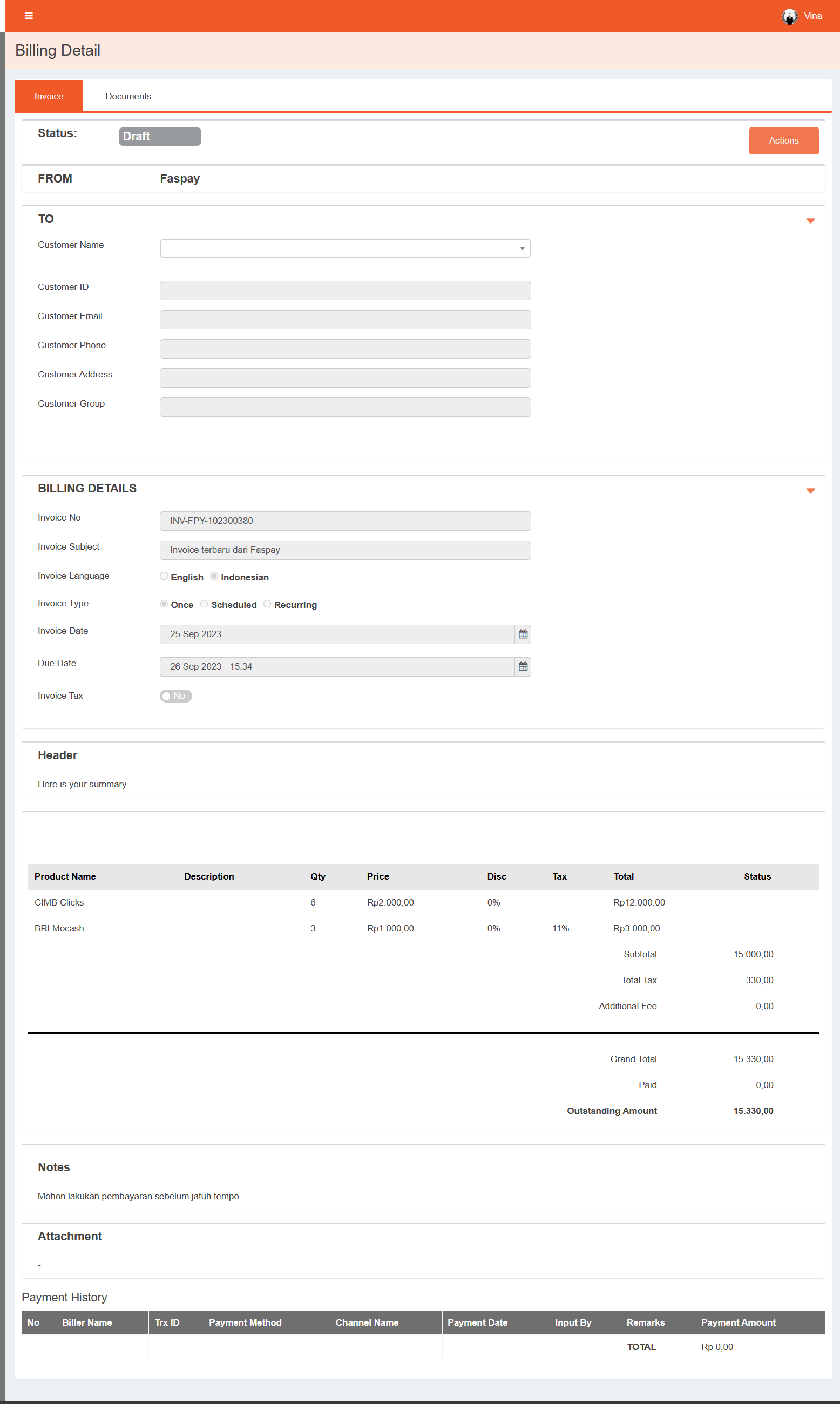Image resolution: width=840 pixels, height=1404 pixels.
Task: Open the Due Date calendar icon
Action: 523,666
